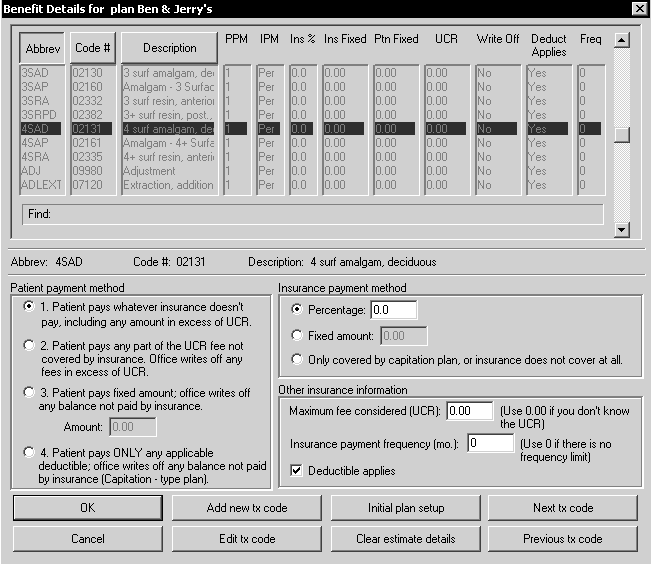Select Only covered by capitation plan option

297,359
